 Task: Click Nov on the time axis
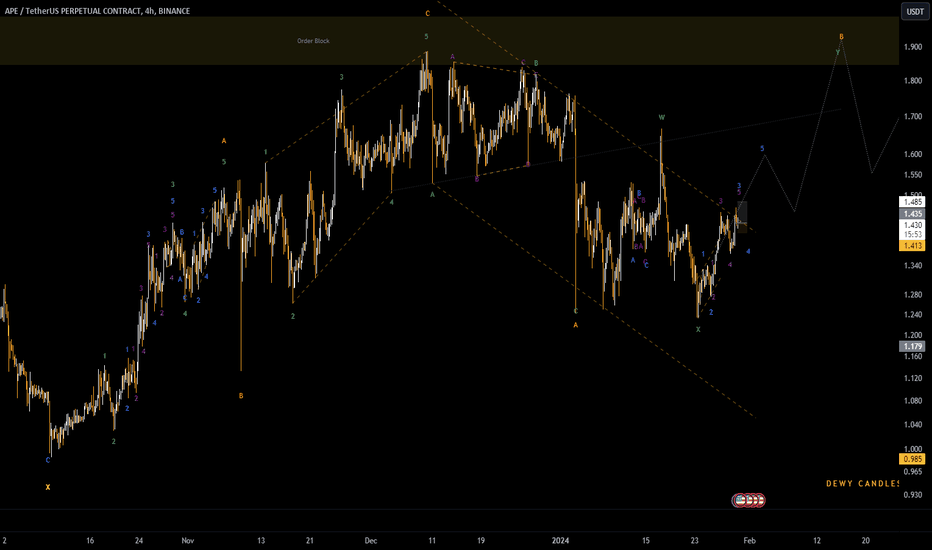coord(188,540)
